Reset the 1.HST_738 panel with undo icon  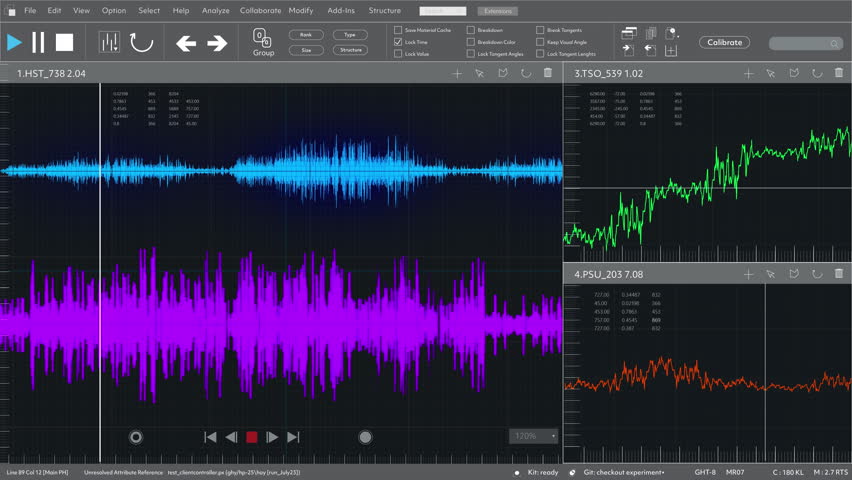525,73
